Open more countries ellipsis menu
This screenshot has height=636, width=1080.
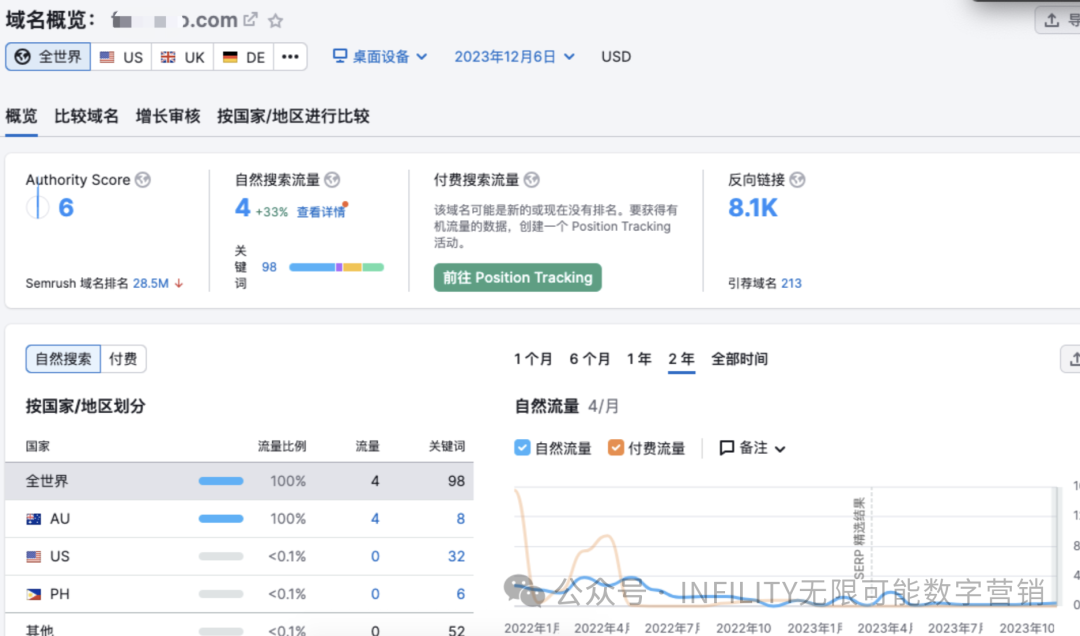(290, 57)
